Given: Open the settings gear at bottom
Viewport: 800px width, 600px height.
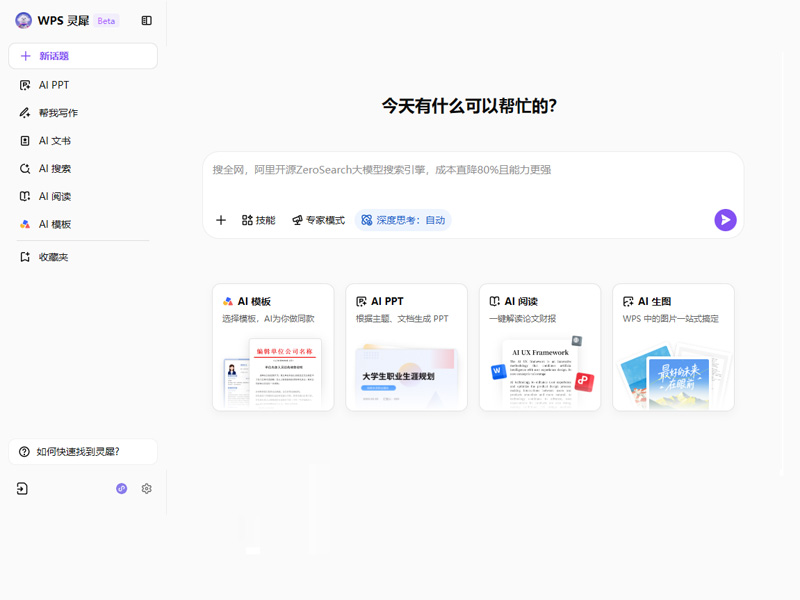Looking at the screenshot, I should pos(146,489).
